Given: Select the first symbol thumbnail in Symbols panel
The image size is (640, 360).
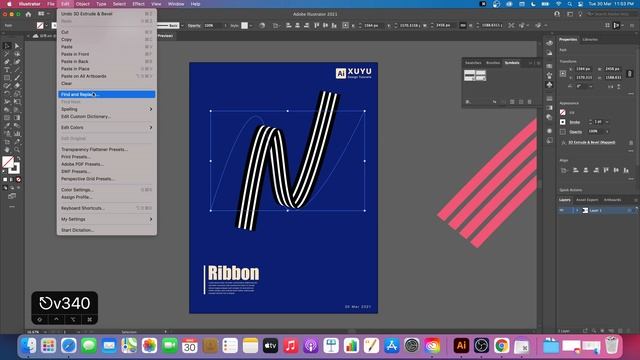Looking at the screenshot, I should coord(469,76).
